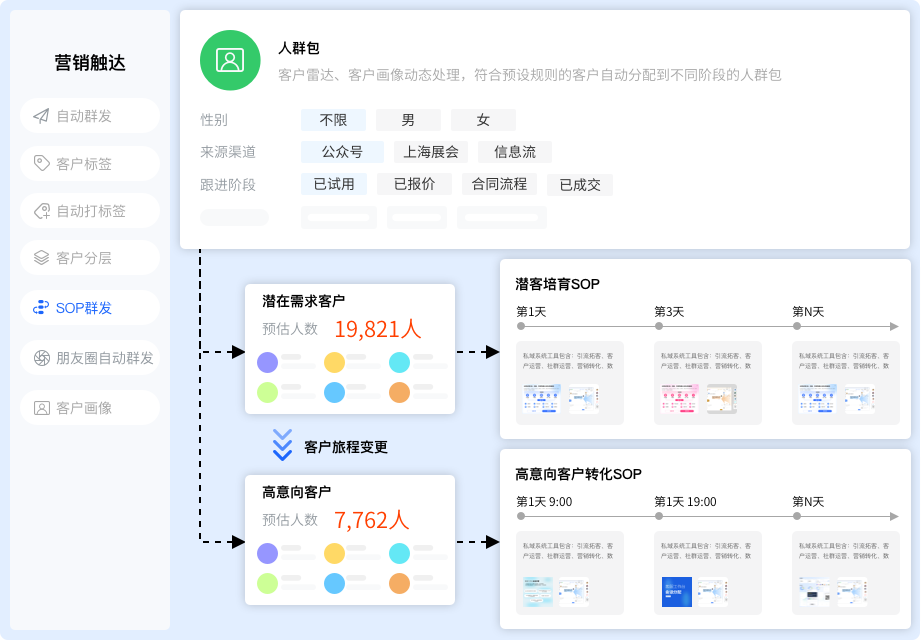The image size is (921, 640).
Task: Toggle 合同流程 follow-up stage
Action: click(x=499, y=184)
